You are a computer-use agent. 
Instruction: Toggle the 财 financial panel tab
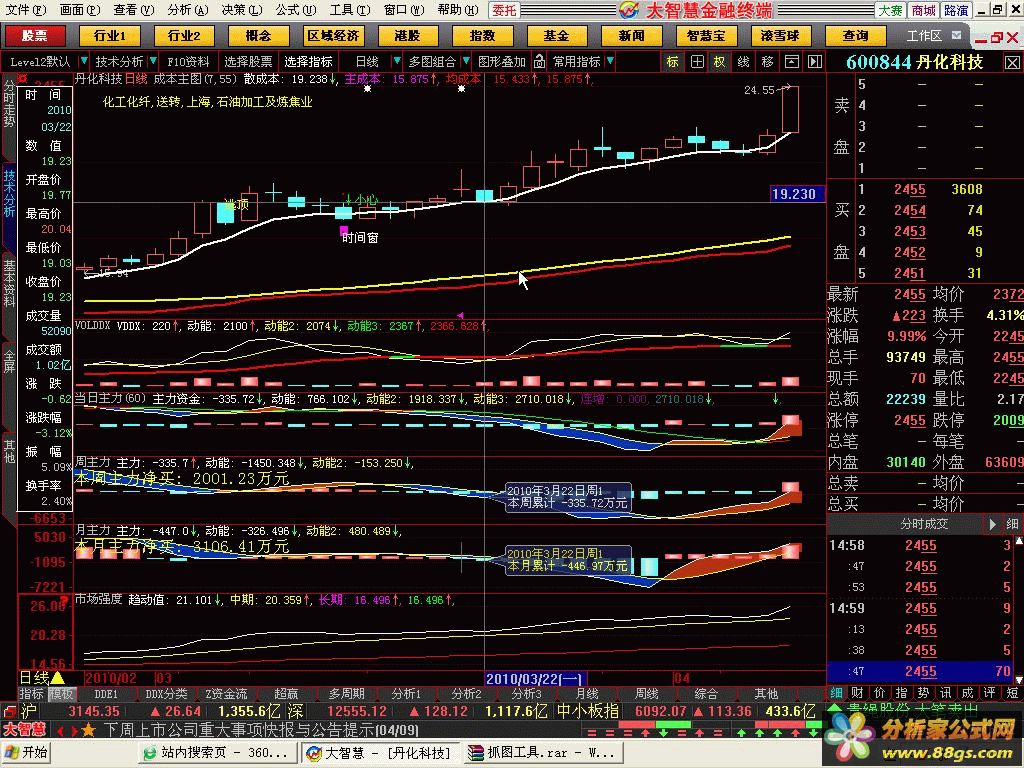point(857,693)
